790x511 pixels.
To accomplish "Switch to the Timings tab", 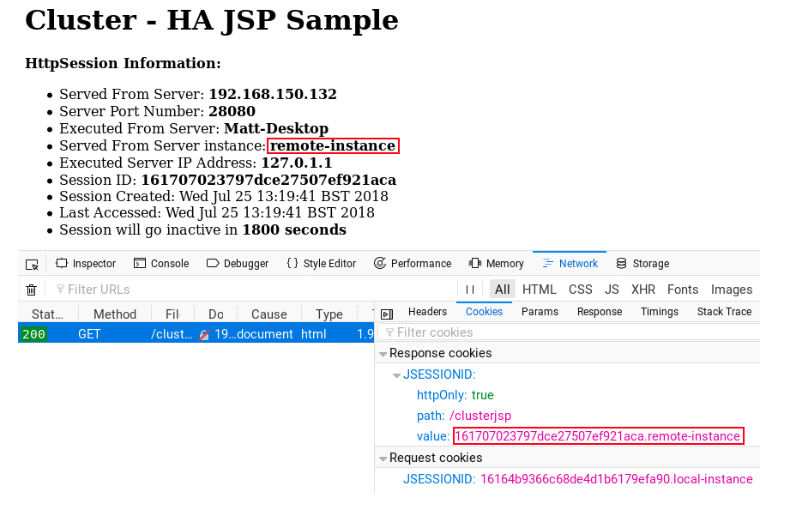I will (659, 313).
